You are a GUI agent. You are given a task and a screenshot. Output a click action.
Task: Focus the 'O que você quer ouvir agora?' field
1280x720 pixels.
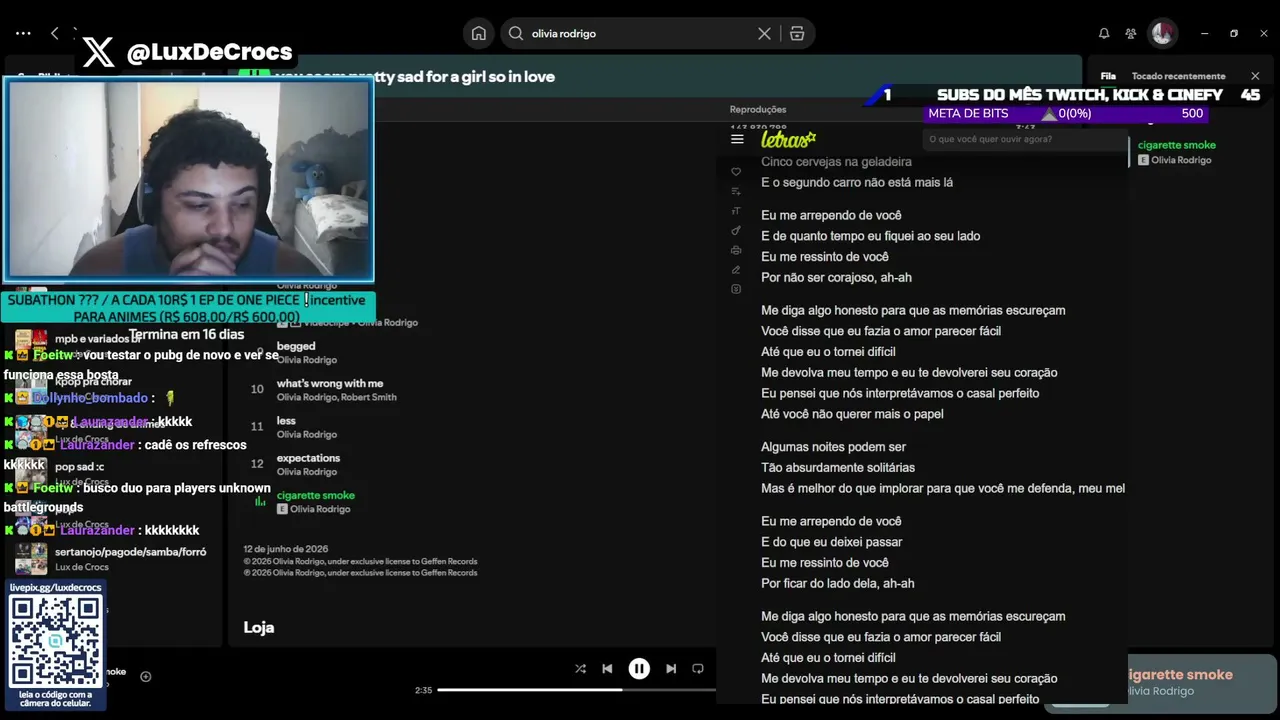(x=1023, y=139)
